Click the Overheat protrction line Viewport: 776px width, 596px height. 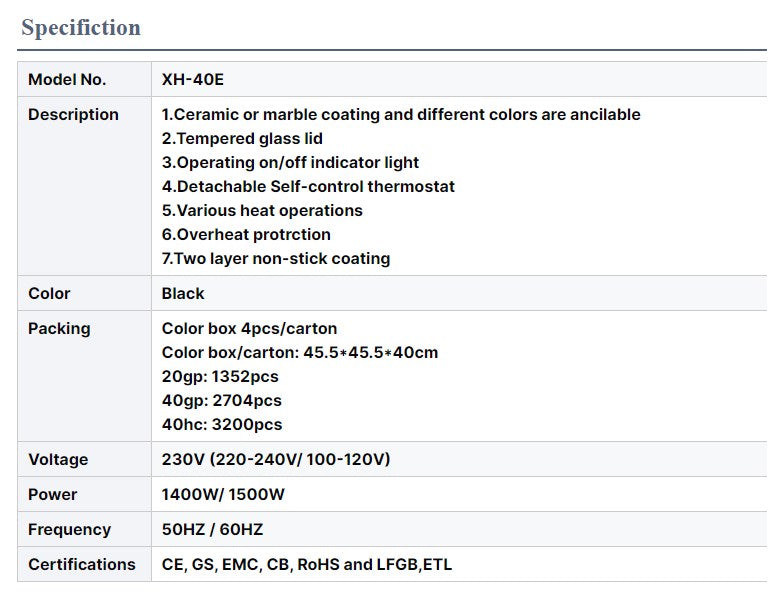click(x=246, y=235)
